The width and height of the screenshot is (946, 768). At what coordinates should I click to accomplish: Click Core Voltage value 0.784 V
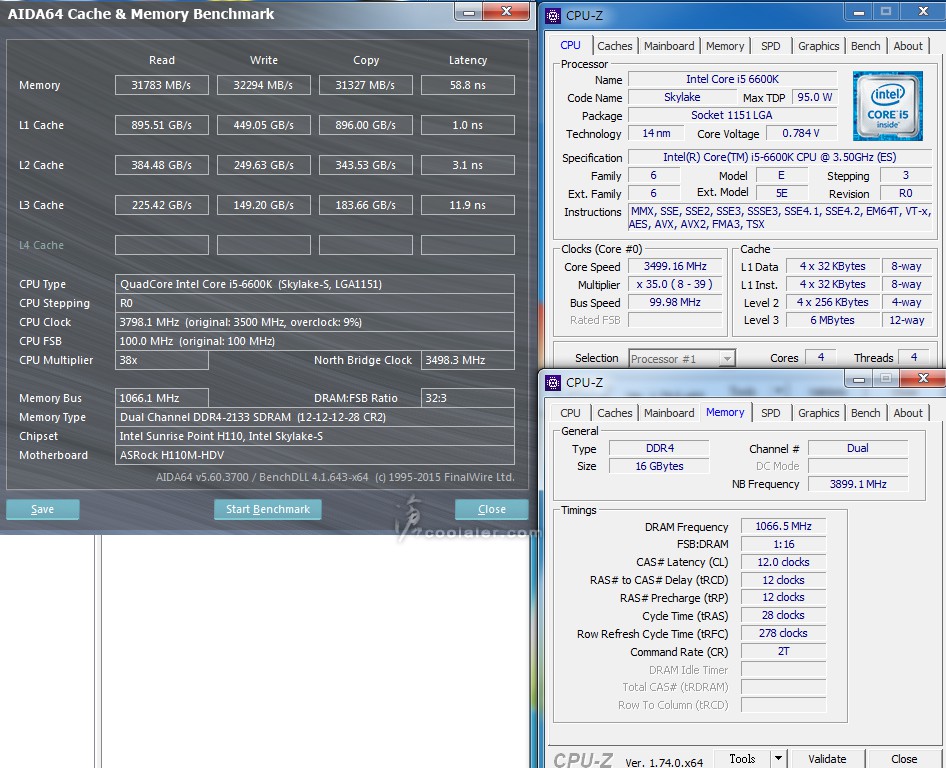tap(801, 133)
